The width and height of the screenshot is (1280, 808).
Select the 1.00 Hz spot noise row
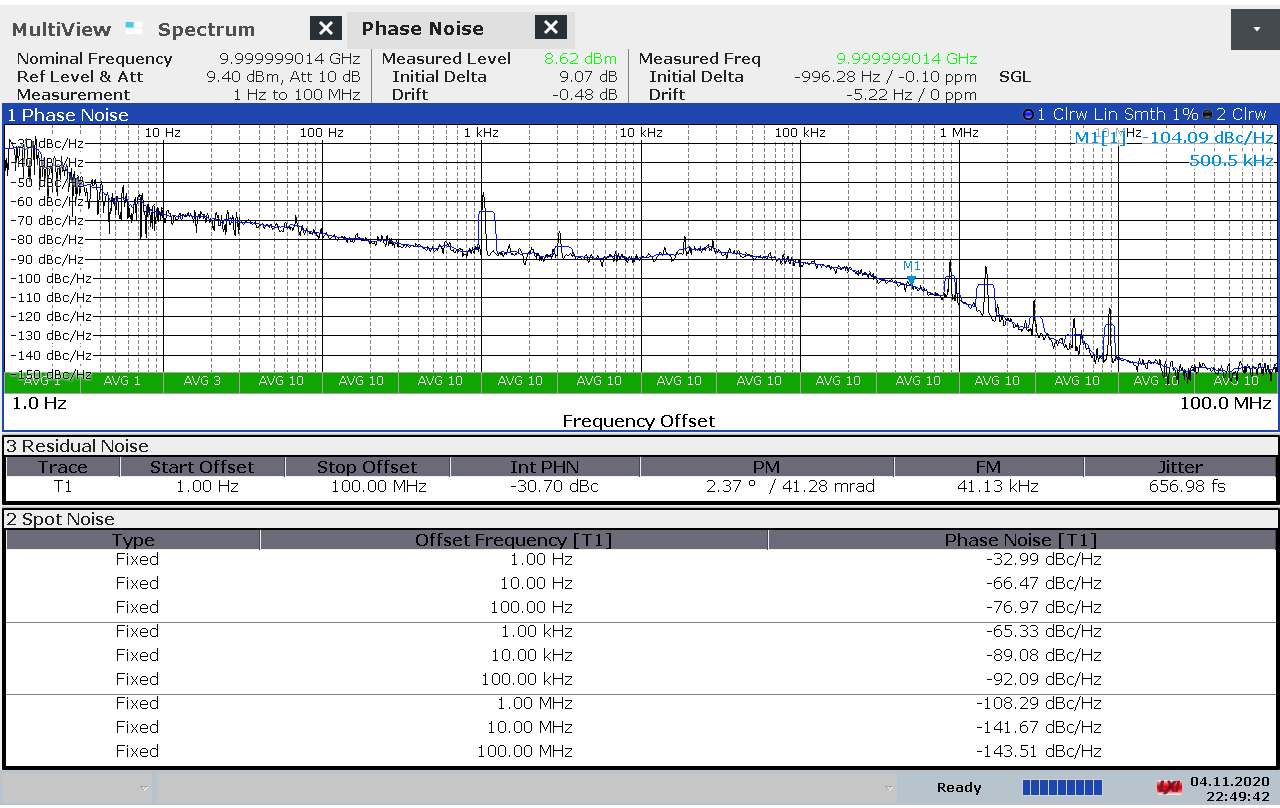641,559
